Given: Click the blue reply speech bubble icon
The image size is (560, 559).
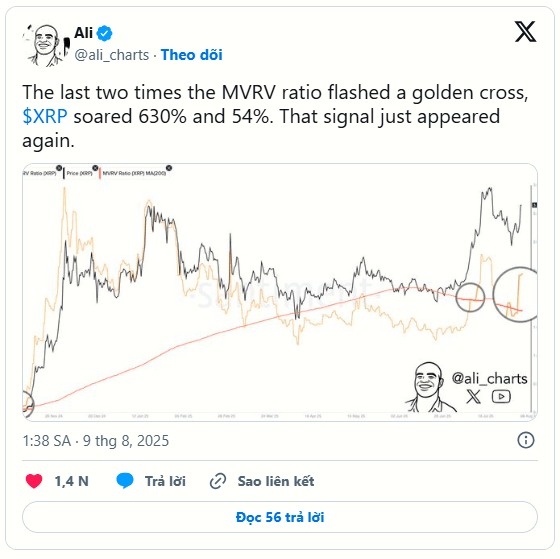Looking at the screenshot, I should (125, 481).
